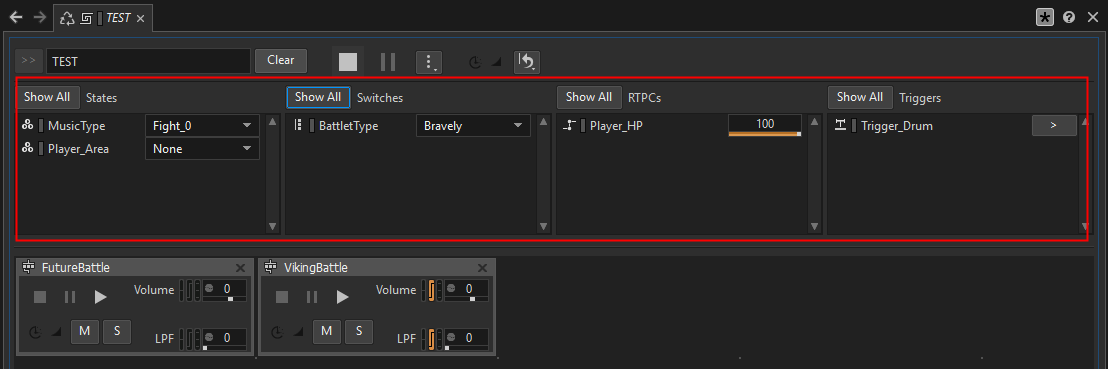Play the FutureBattle event
The height and width of the screenshot is (369, 1108).
[x=100, y=297]
